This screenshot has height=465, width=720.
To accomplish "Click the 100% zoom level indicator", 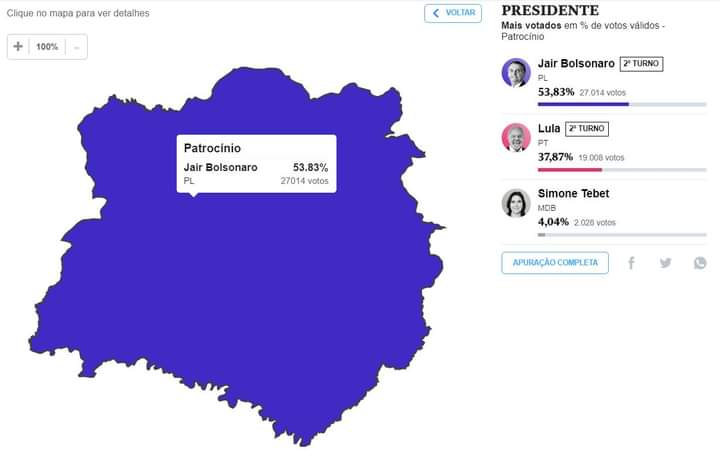I will (x=47, y=47).
